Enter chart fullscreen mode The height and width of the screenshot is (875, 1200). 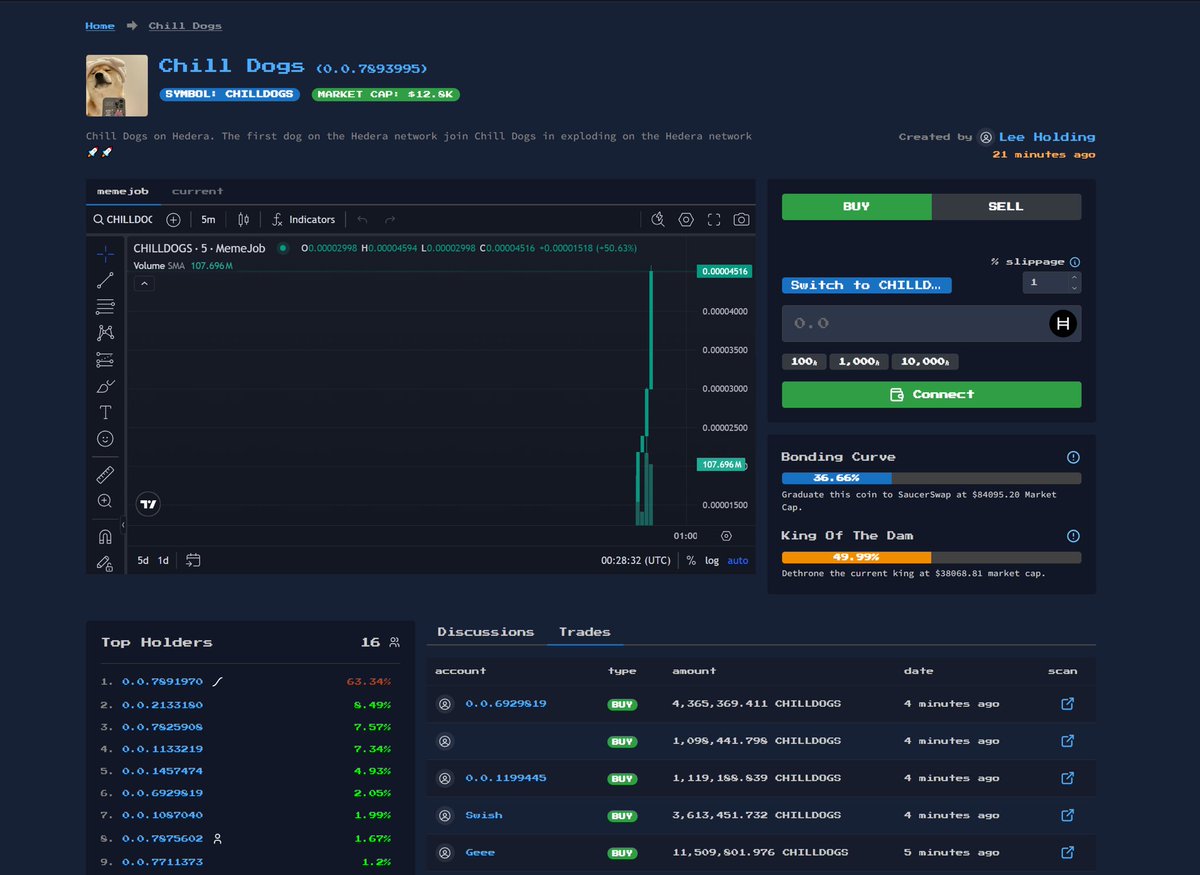(x=714, y=219)
